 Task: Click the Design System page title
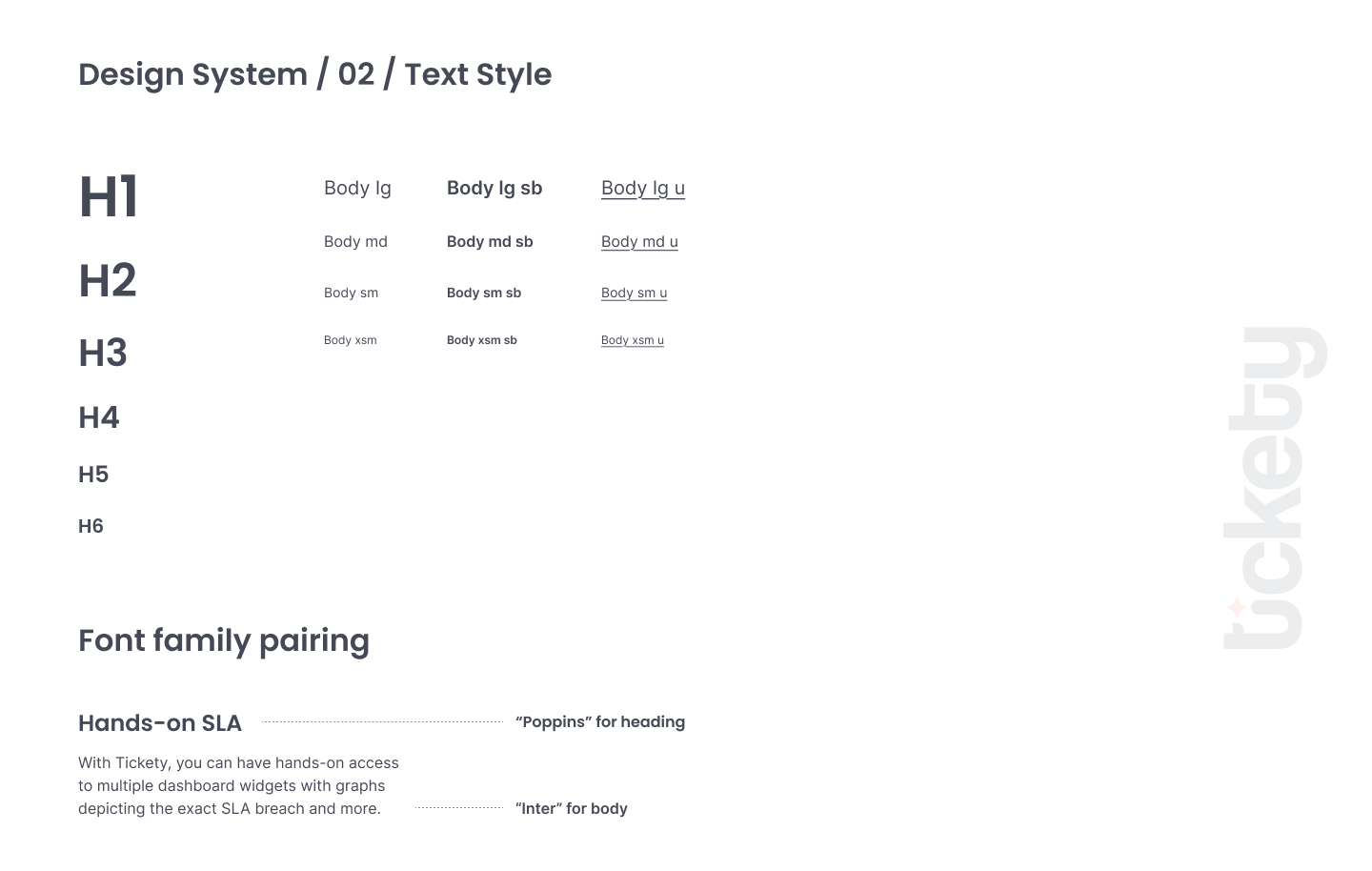coord(314,74)
